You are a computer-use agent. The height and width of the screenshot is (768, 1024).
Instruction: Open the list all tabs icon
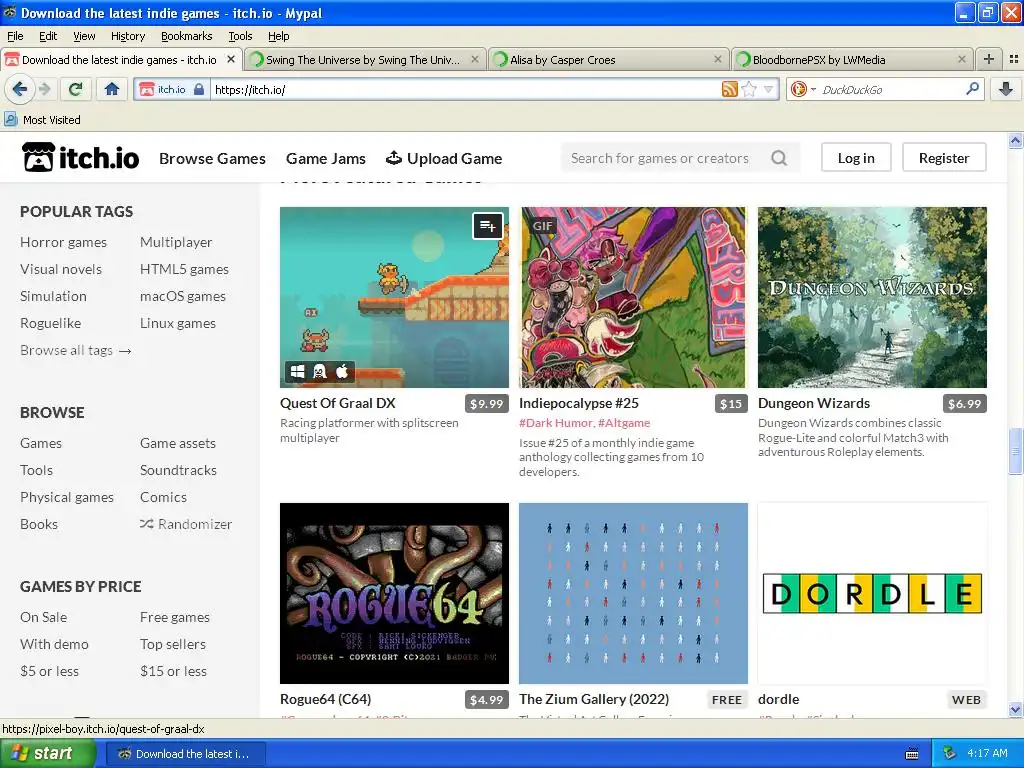(1014, 59)
